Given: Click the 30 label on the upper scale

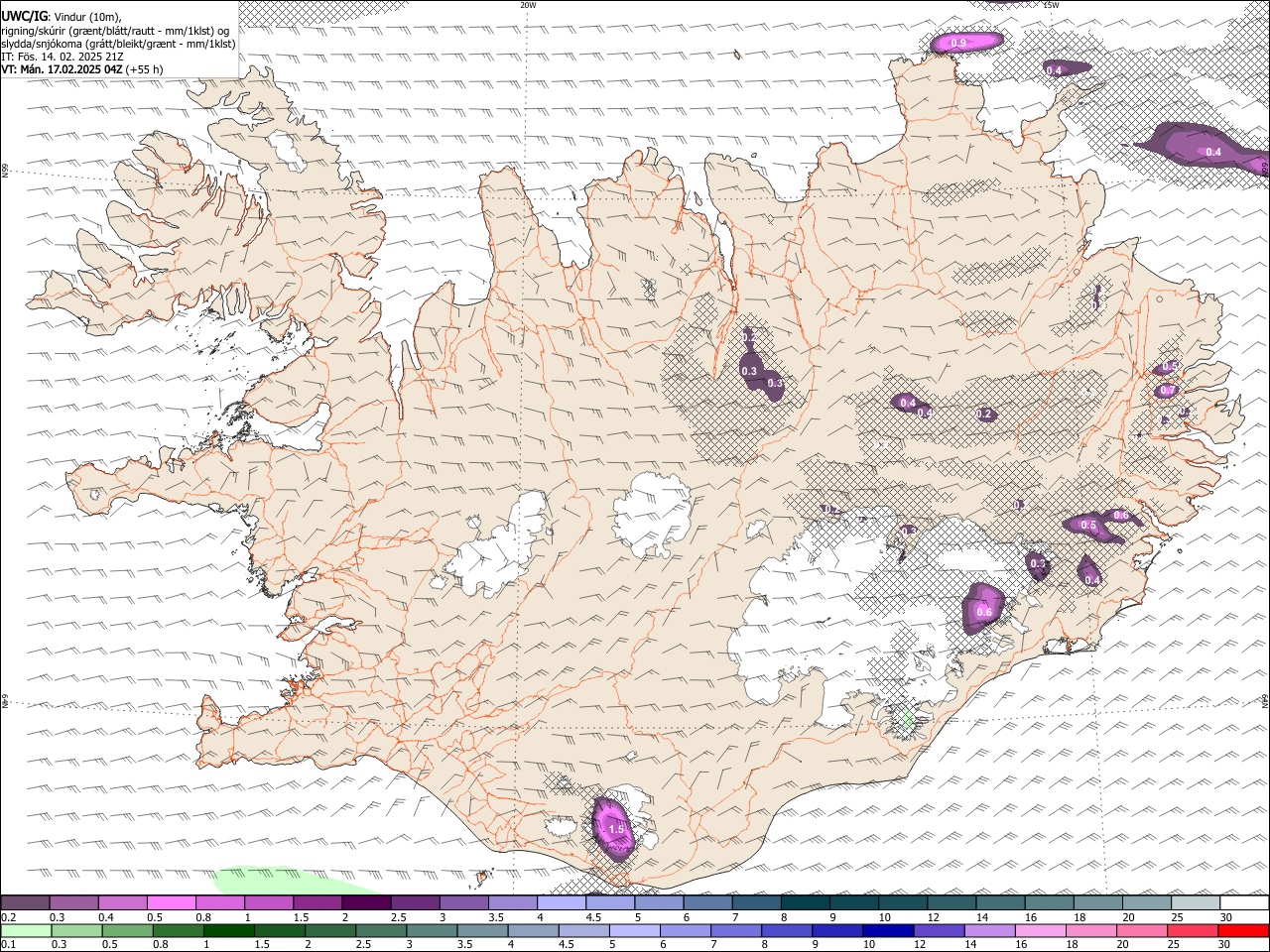Looking at the screenshot, I should 1226,917.
